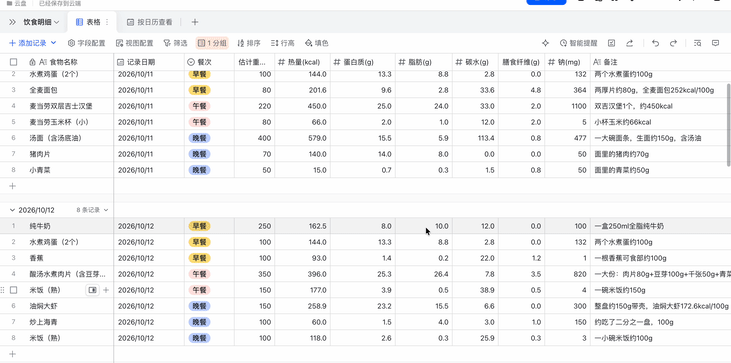731x363 pixels.
Task: Open the 8 条记录 dropdown on group
Action: [x=92, y=210]
